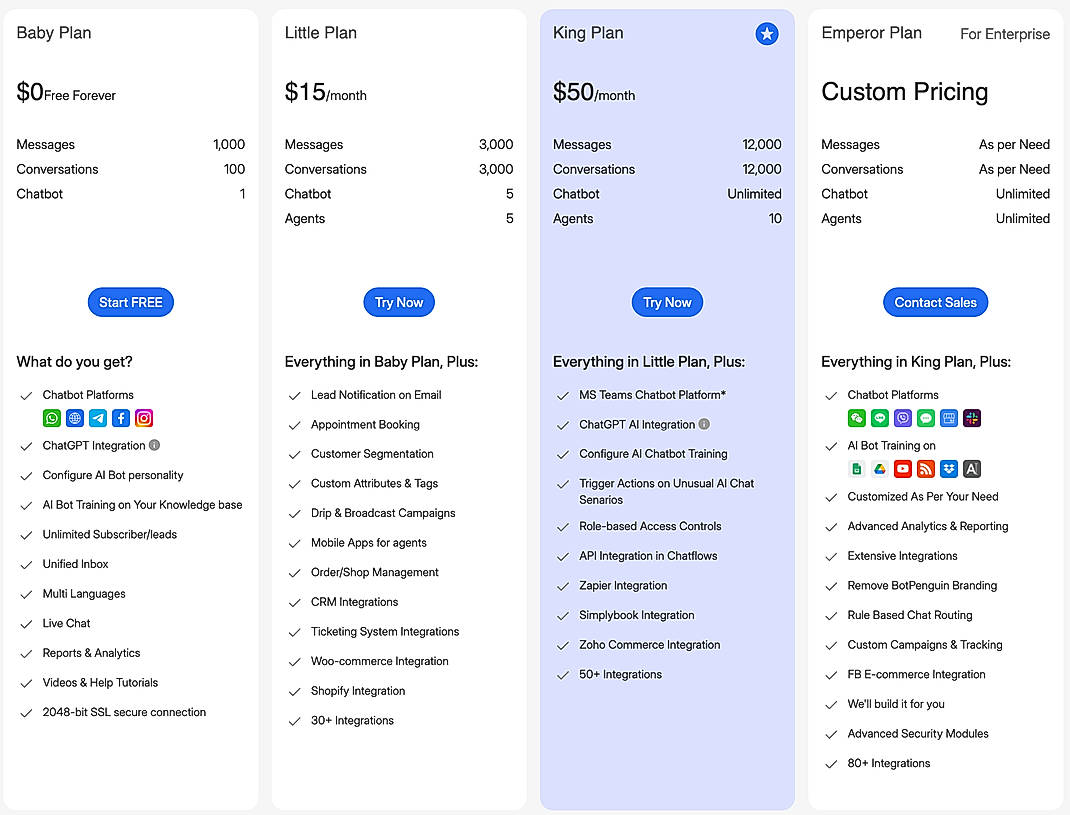The image size is (1070, 815).
Task: Click the WeChat platform icon
Action: coord(857,419)
